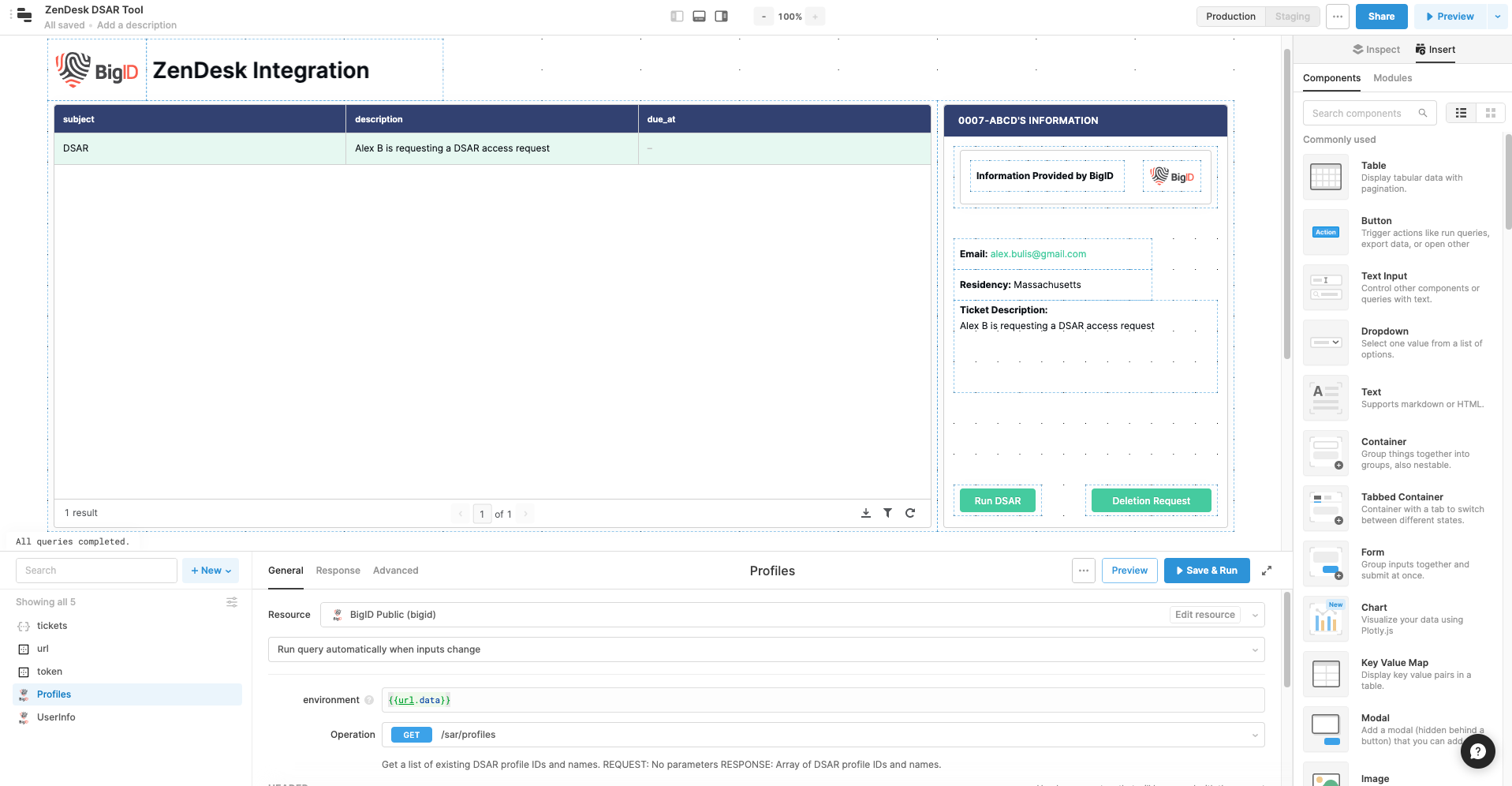The height and width of the screenshot is (786, 1512).
Task: Switch to the Response tab
Action: [x=338, y=571]
